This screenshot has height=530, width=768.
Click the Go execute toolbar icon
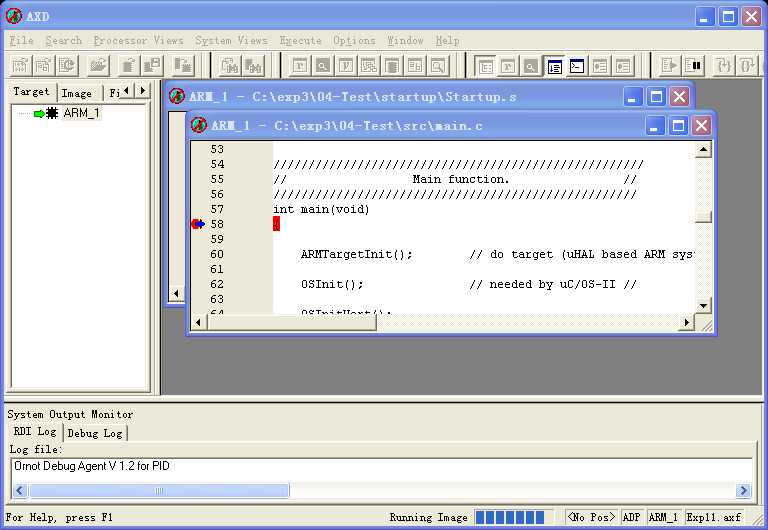tap(669, 65)
